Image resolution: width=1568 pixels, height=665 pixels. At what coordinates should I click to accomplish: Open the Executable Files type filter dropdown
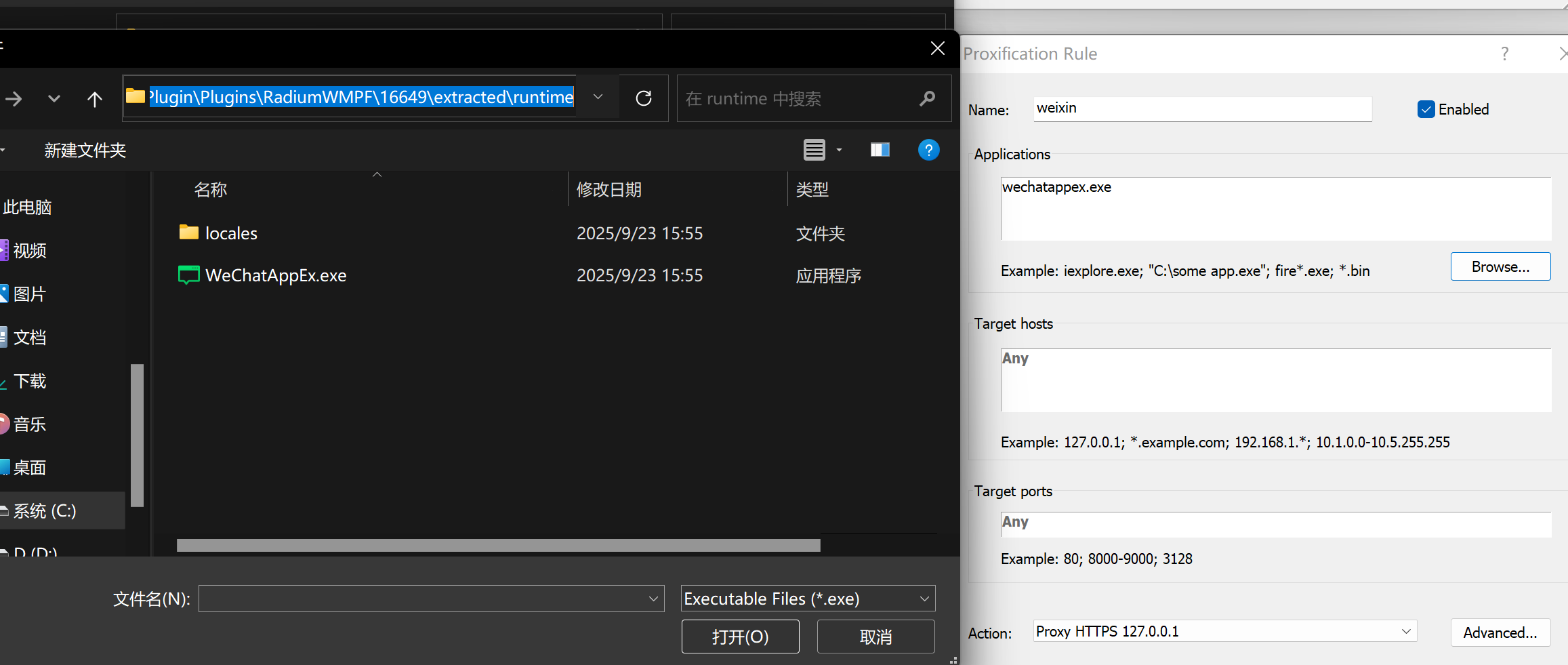pyautogui.click(x=808, y=599)
